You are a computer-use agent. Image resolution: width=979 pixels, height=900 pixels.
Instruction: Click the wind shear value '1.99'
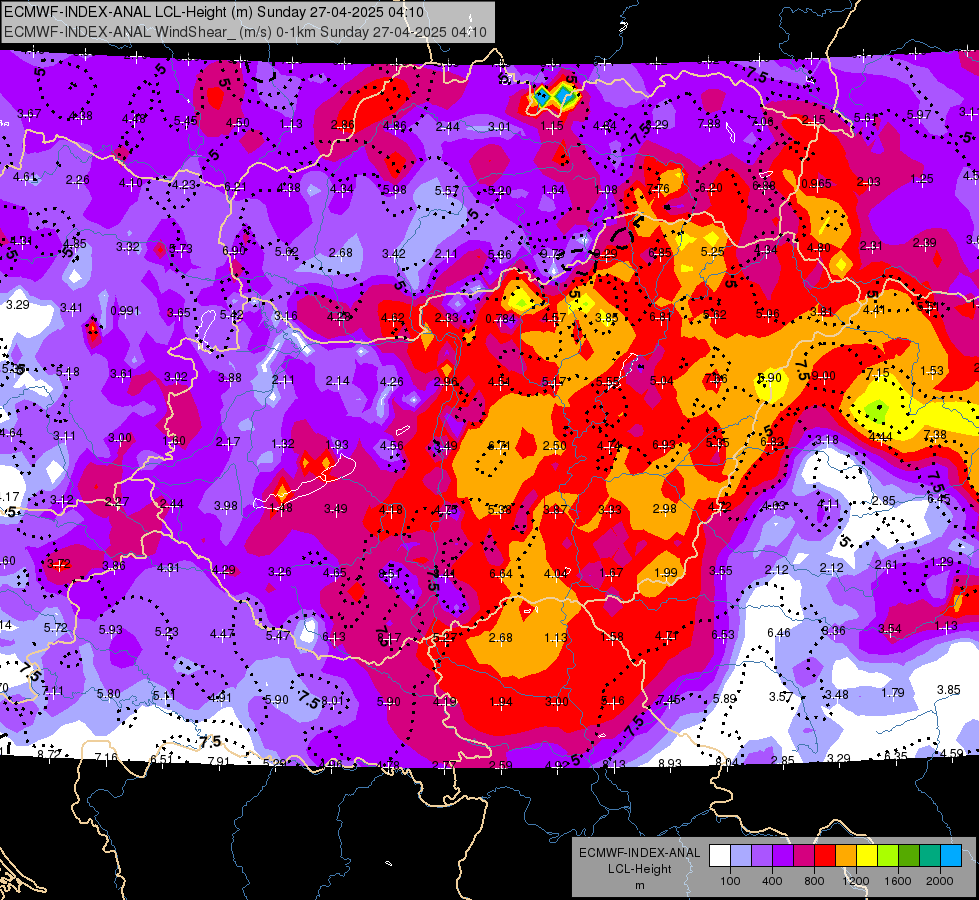click(x=666, y=572)
